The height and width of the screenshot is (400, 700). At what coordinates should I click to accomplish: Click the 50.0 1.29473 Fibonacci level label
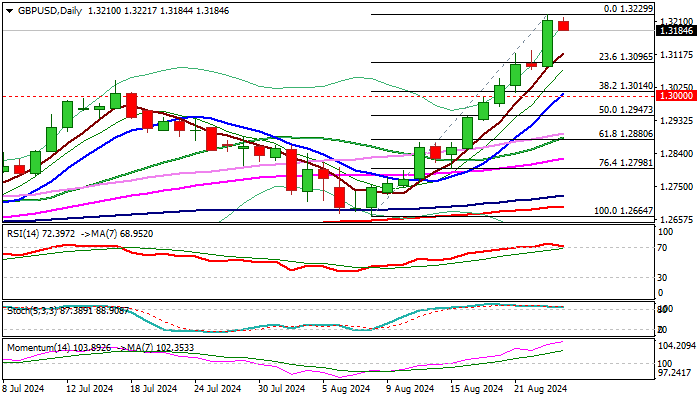click(x=626, y=110)
